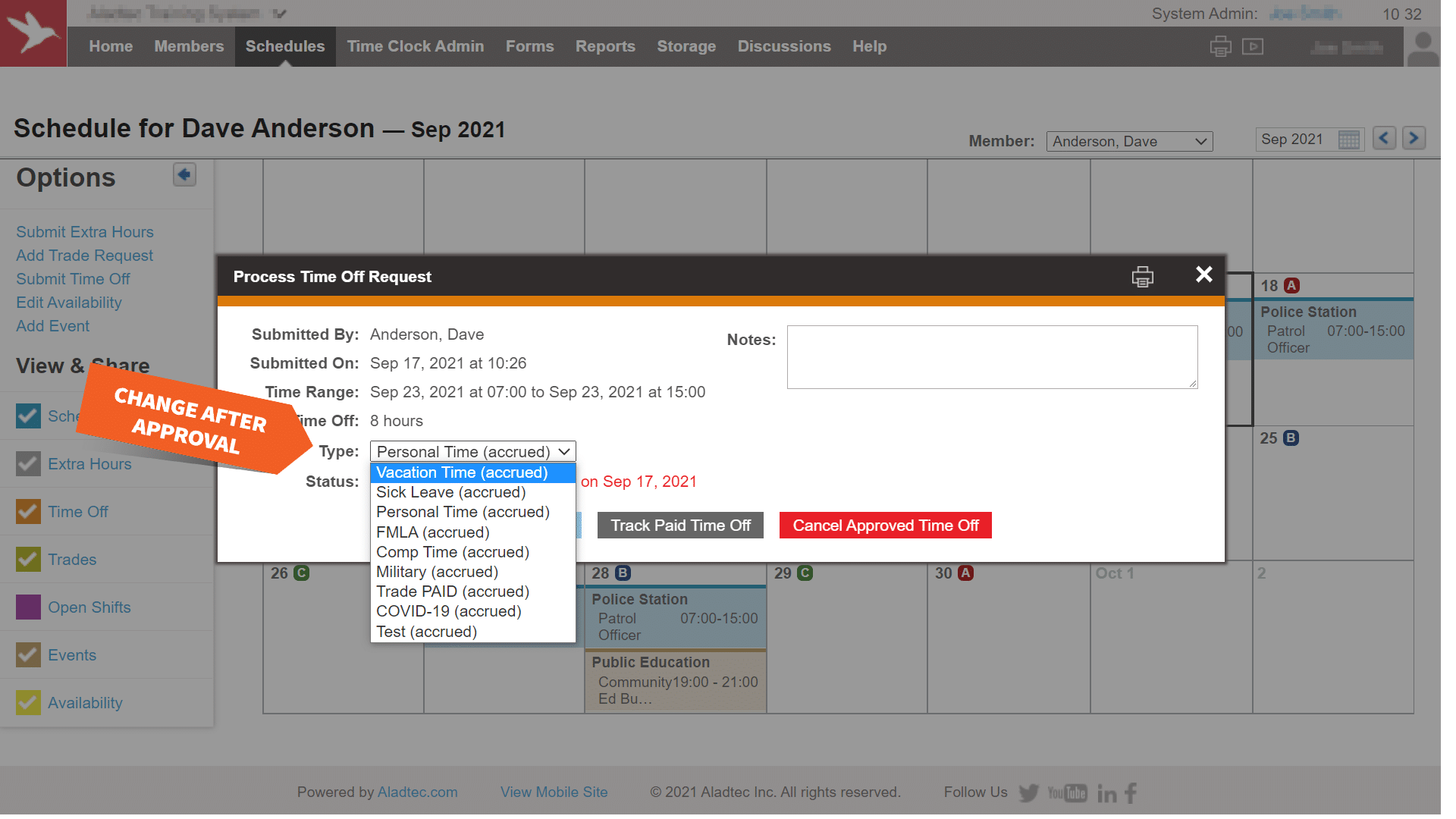The height and width of the screenshot is (819, 1456).
Task: Click the shift A badge on day 30
Action: coord(965,573)
